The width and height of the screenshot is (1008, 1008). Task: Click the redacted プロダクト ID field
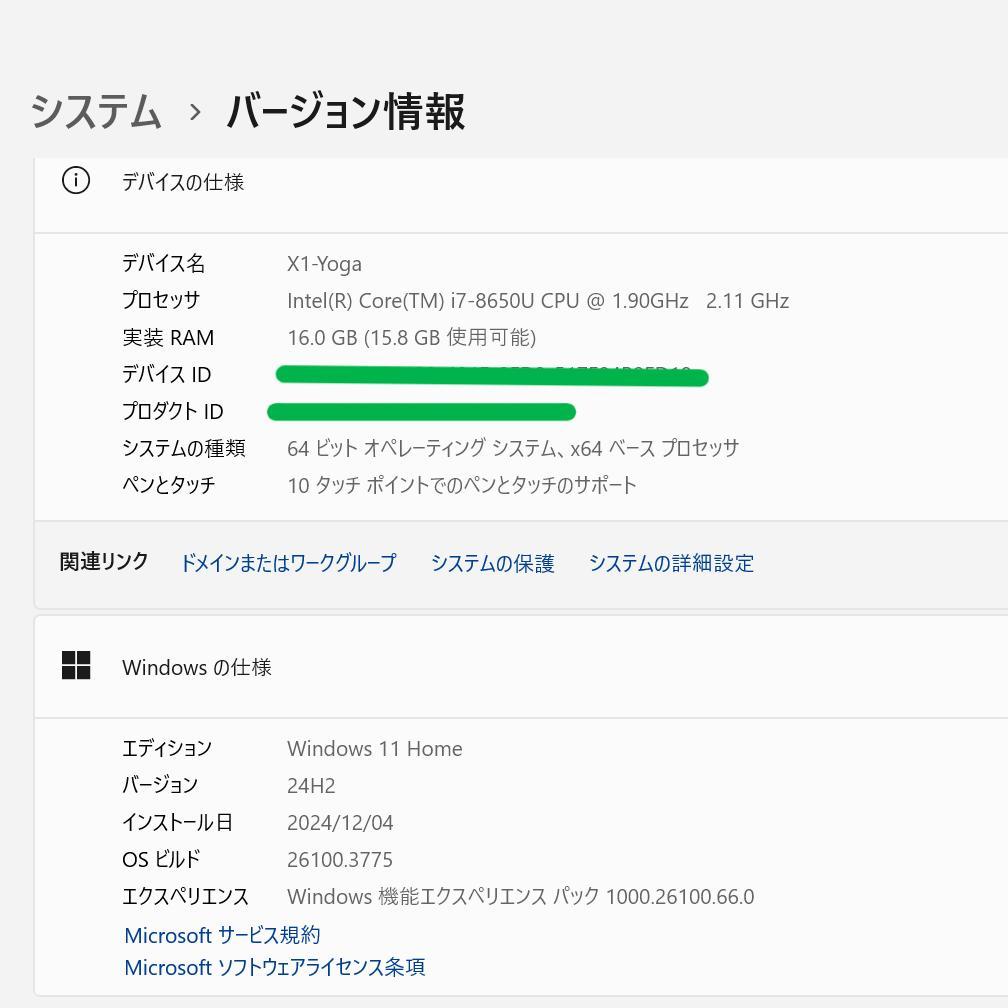pos(422,411)
